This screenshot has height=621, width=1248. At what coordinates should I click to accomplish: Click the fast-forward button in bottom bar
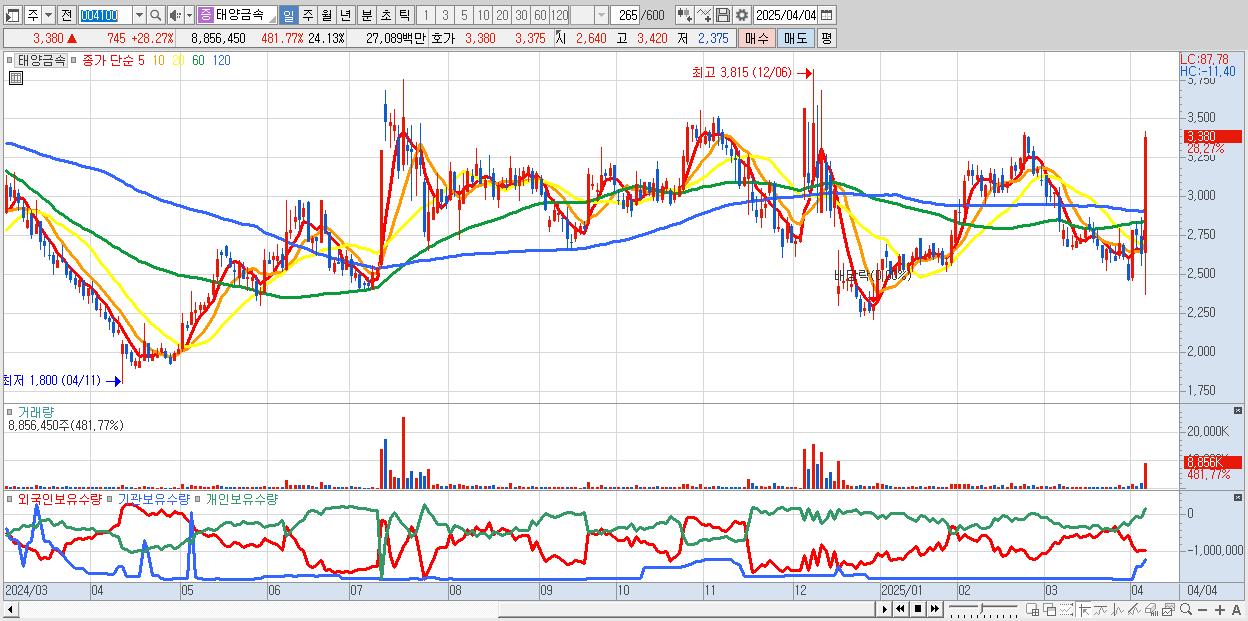click(935, 608)
